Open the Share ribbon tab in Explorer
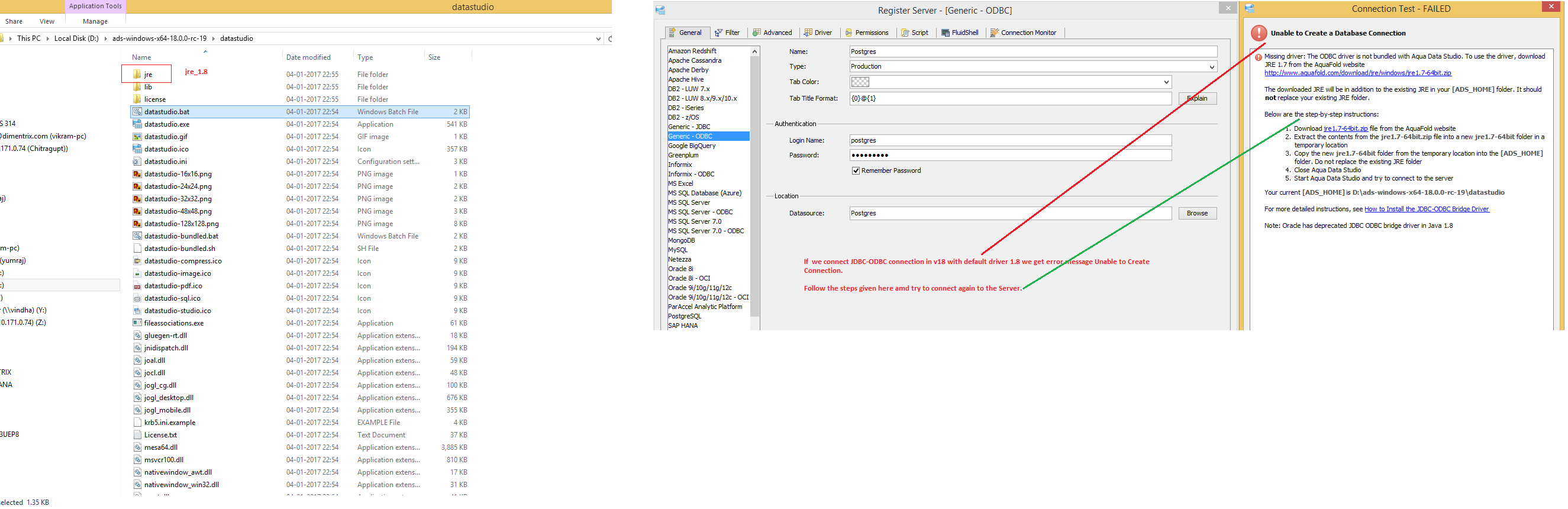Viewport: 1568px width, 509px height. click(x=14, y=21)
